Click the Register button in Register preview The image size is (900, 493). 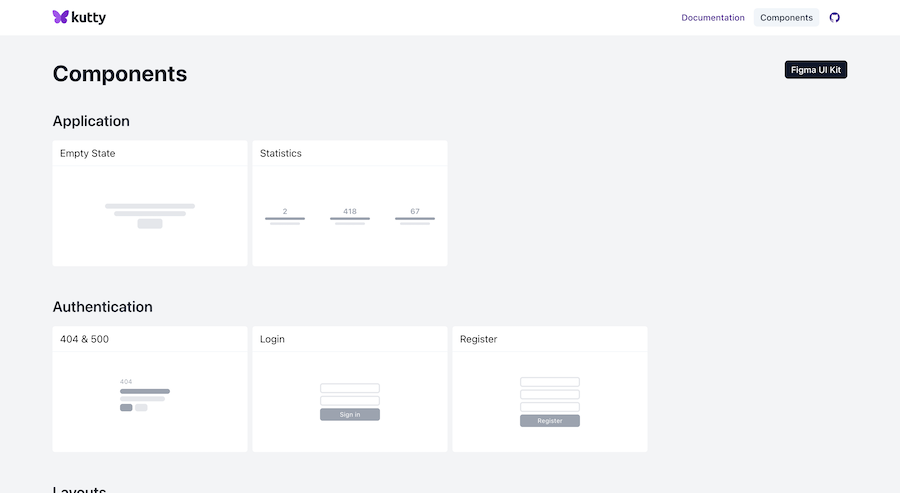tap(550, 421)
